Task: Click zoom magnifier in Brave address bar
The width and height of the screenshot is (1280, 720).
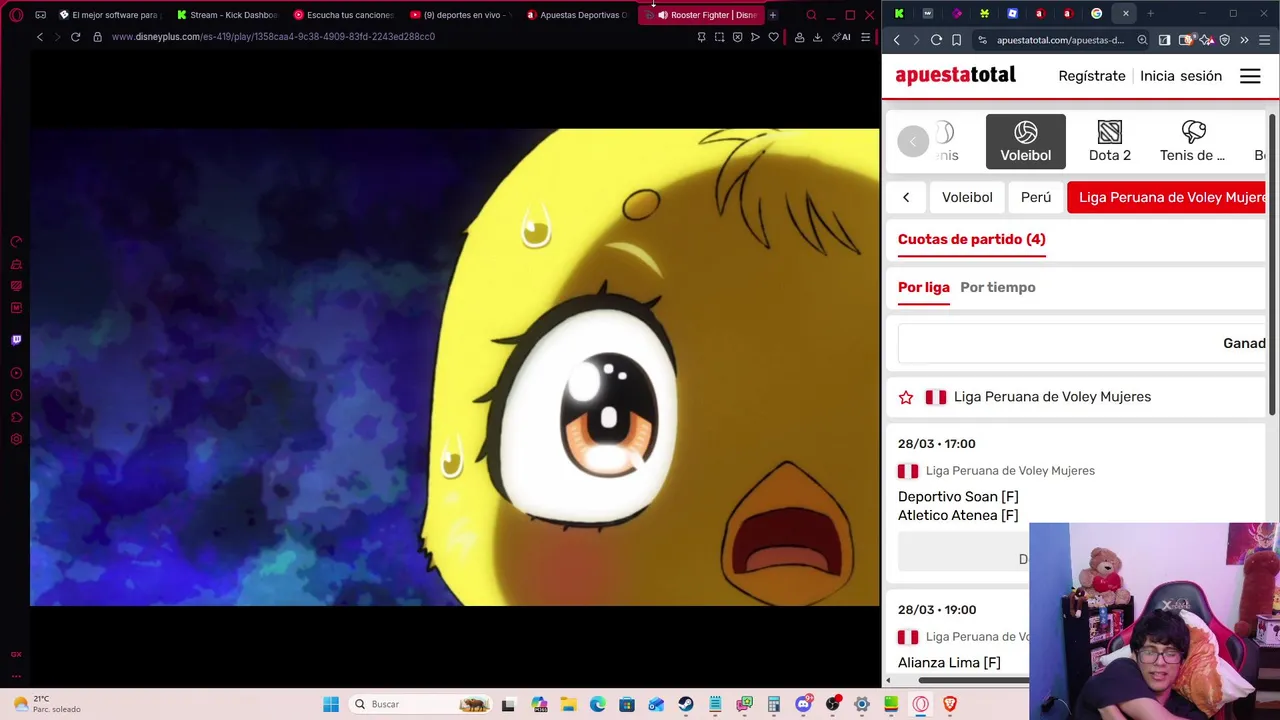Action: (x=1142, y=40)
